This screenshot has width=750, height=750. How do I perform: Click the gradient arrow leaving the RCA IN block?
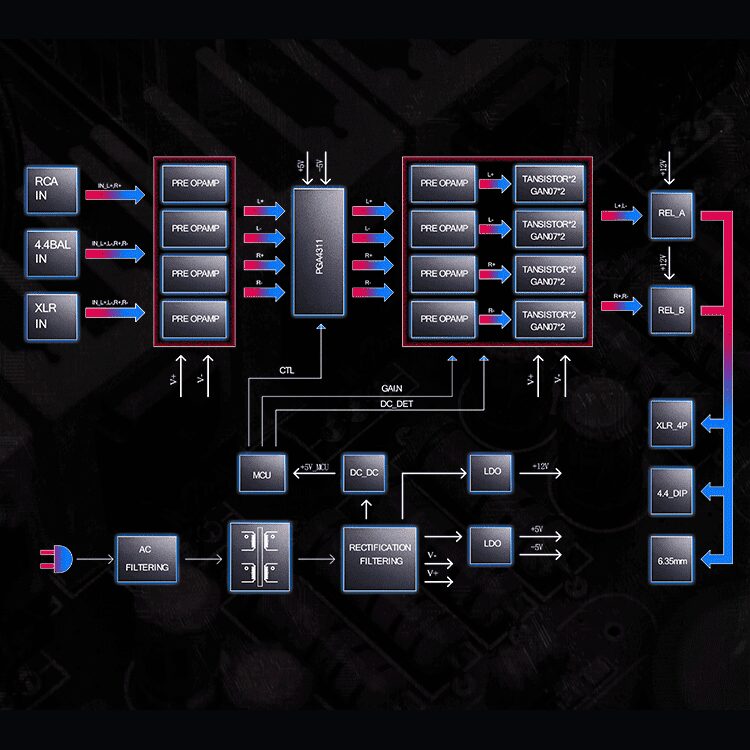(115, 195)
